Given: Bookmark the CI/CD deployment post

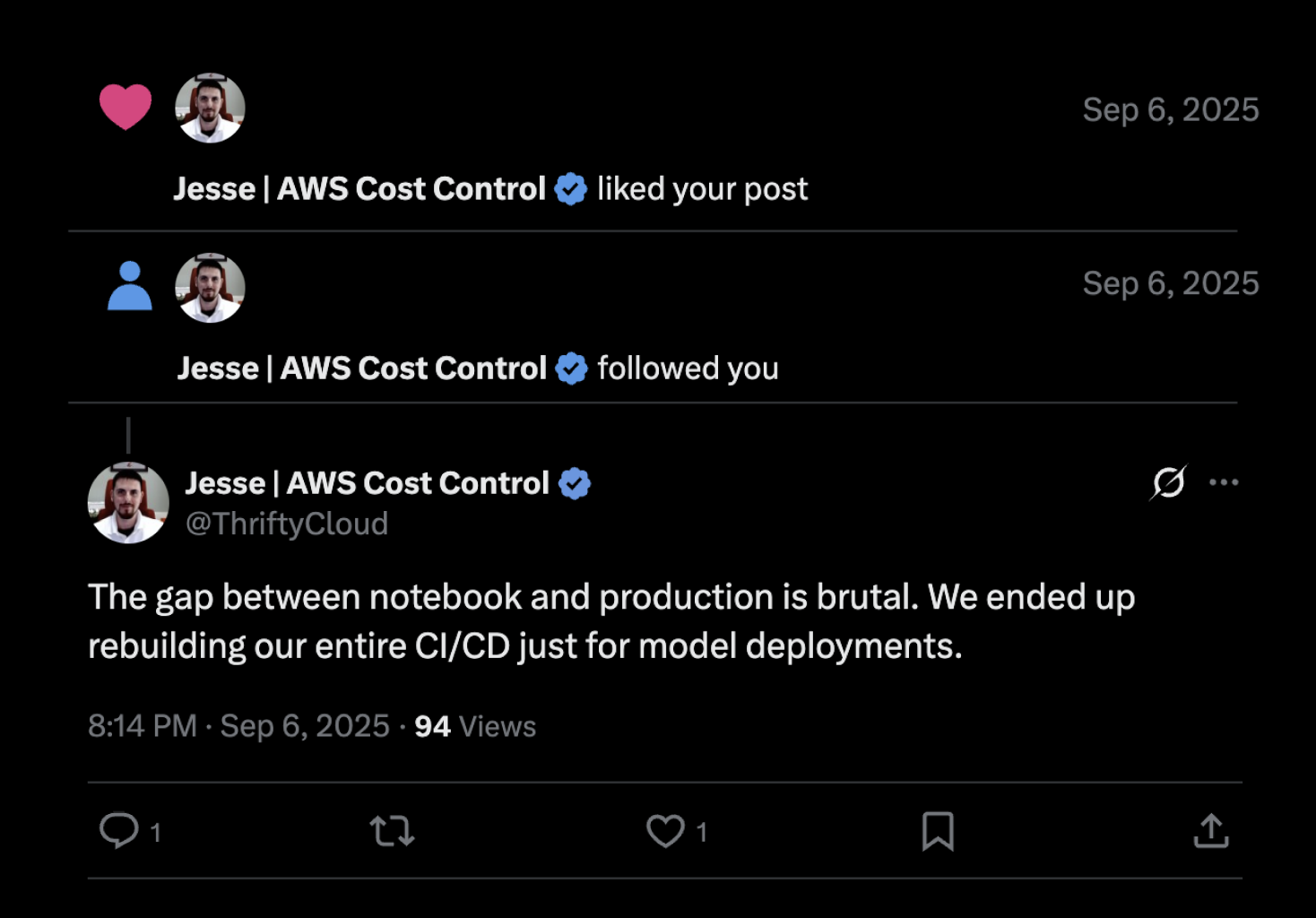Looking at the screenshot, I should pos(938,831).
